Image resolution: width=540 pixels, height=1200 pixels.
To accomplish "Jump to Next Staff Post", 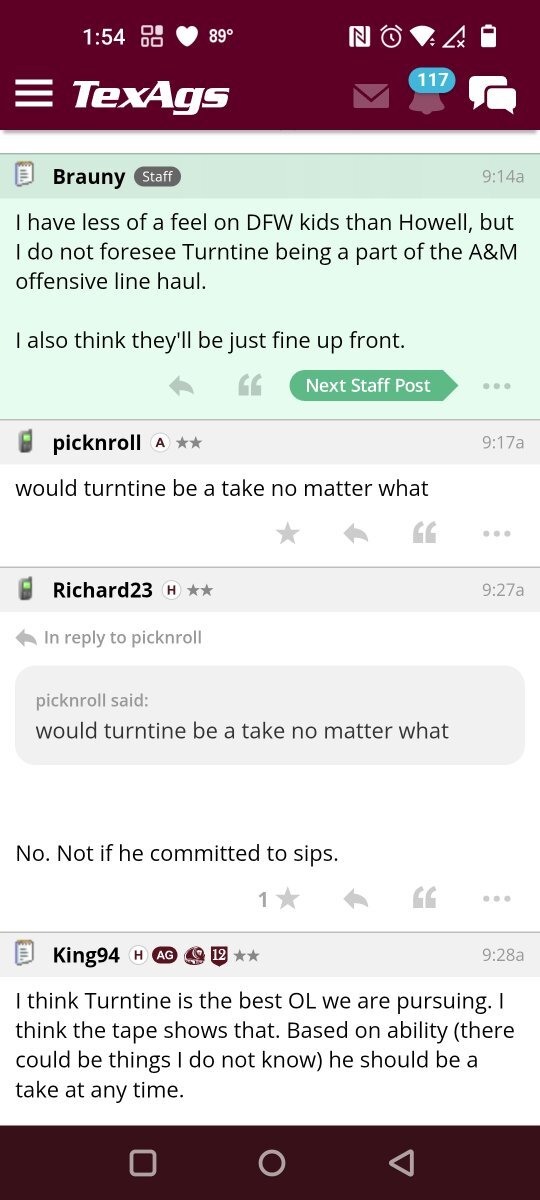I will coord(373,386).
